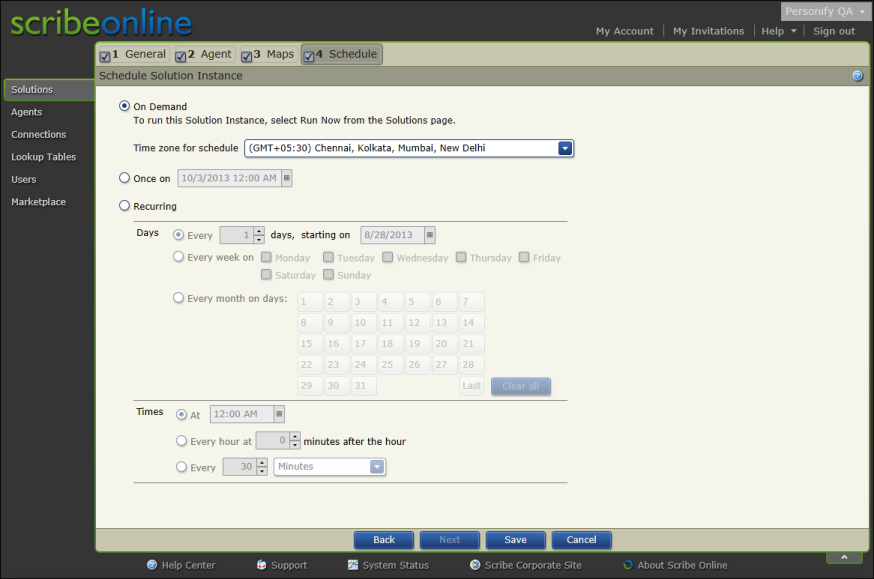Click the days interval spinner arrows

pos(259,235)
